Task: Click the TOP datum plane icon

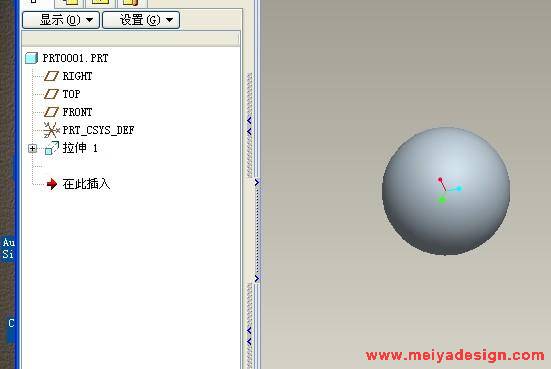Action: pyautogui.click(x=51, y=94)
